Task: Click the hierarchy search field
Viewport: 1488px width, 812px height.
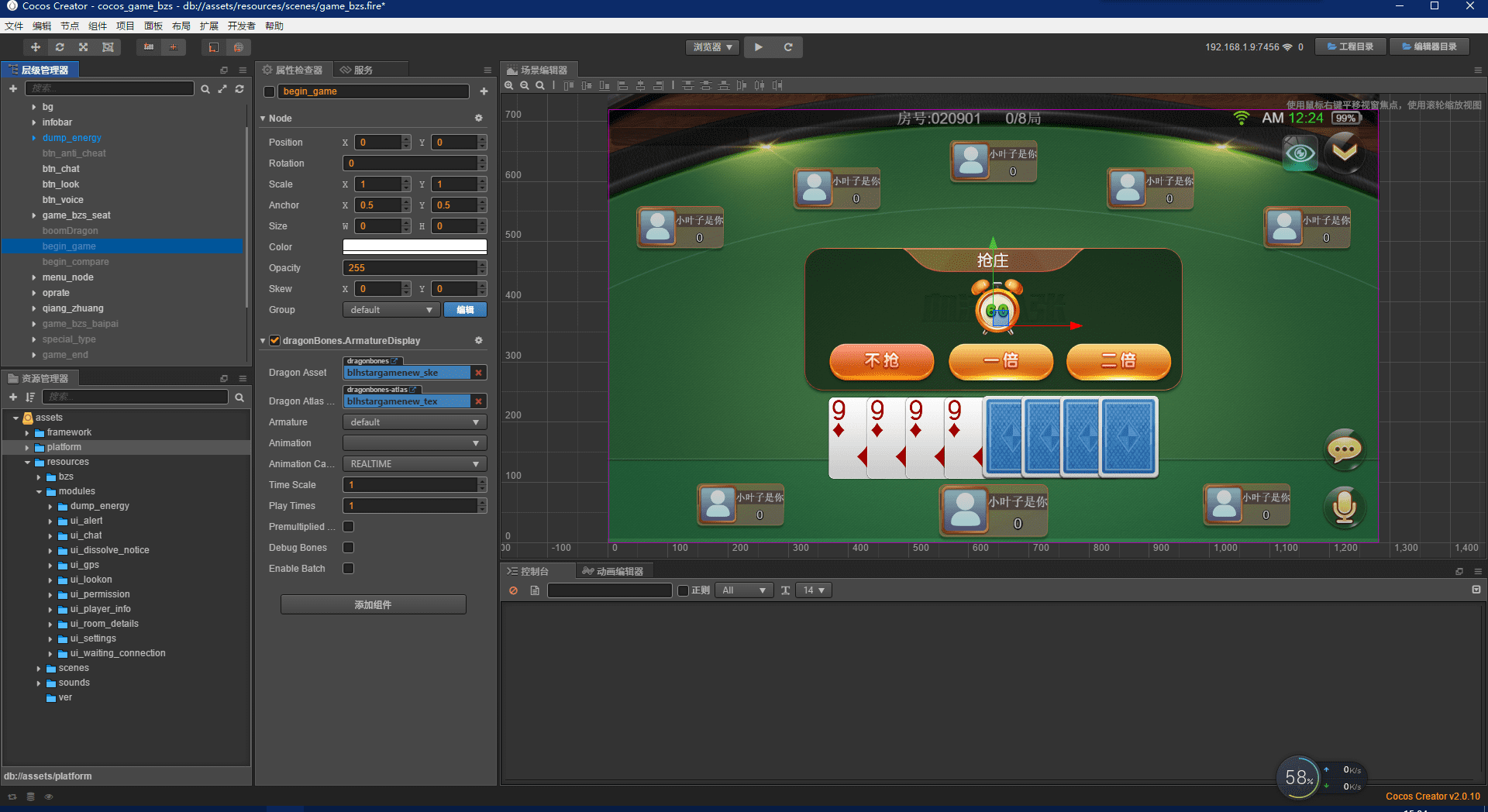Action: pyautogui.click(x=109, y=88)
